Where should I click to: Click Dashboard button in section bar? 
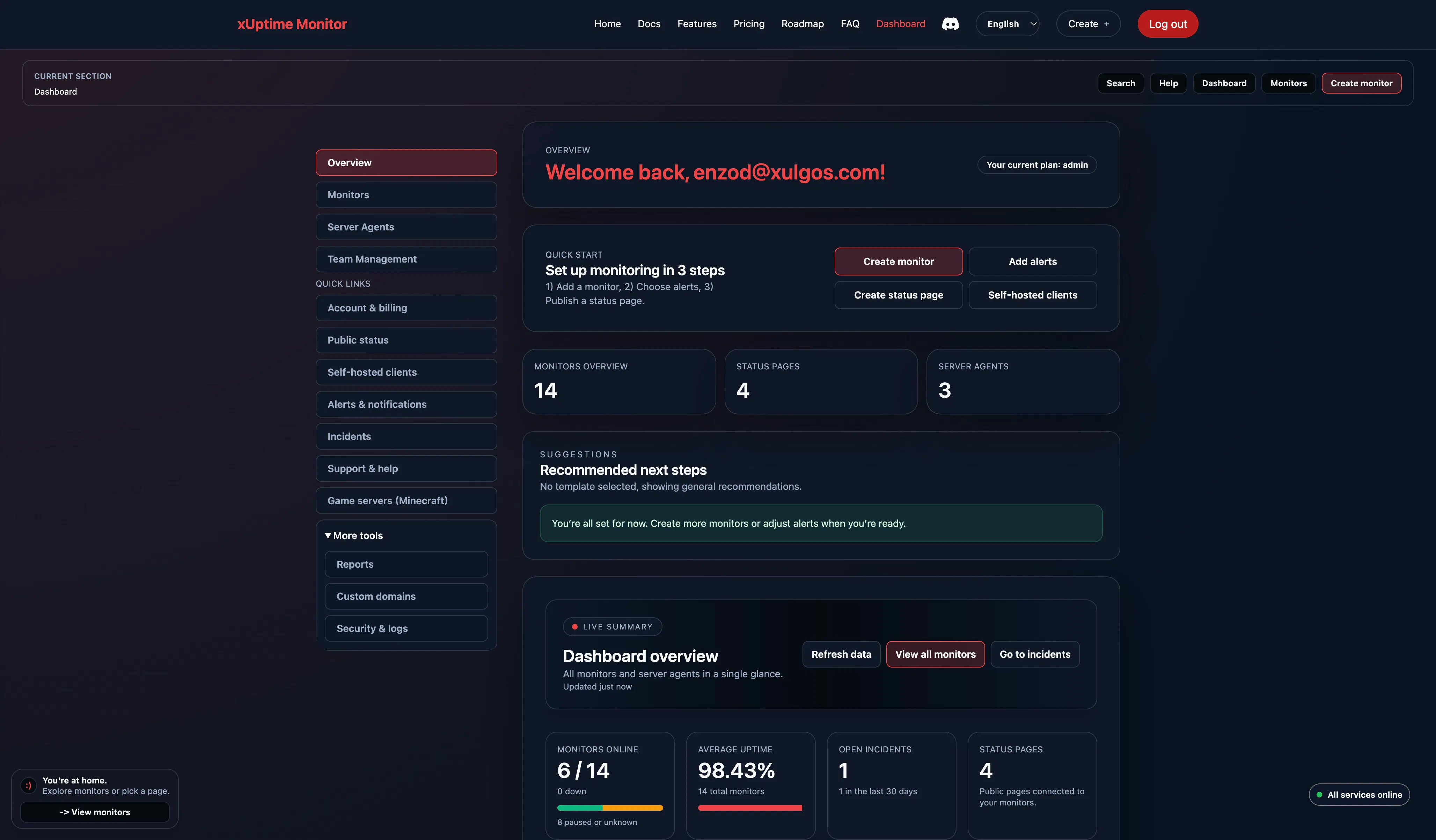(1224, 83)
